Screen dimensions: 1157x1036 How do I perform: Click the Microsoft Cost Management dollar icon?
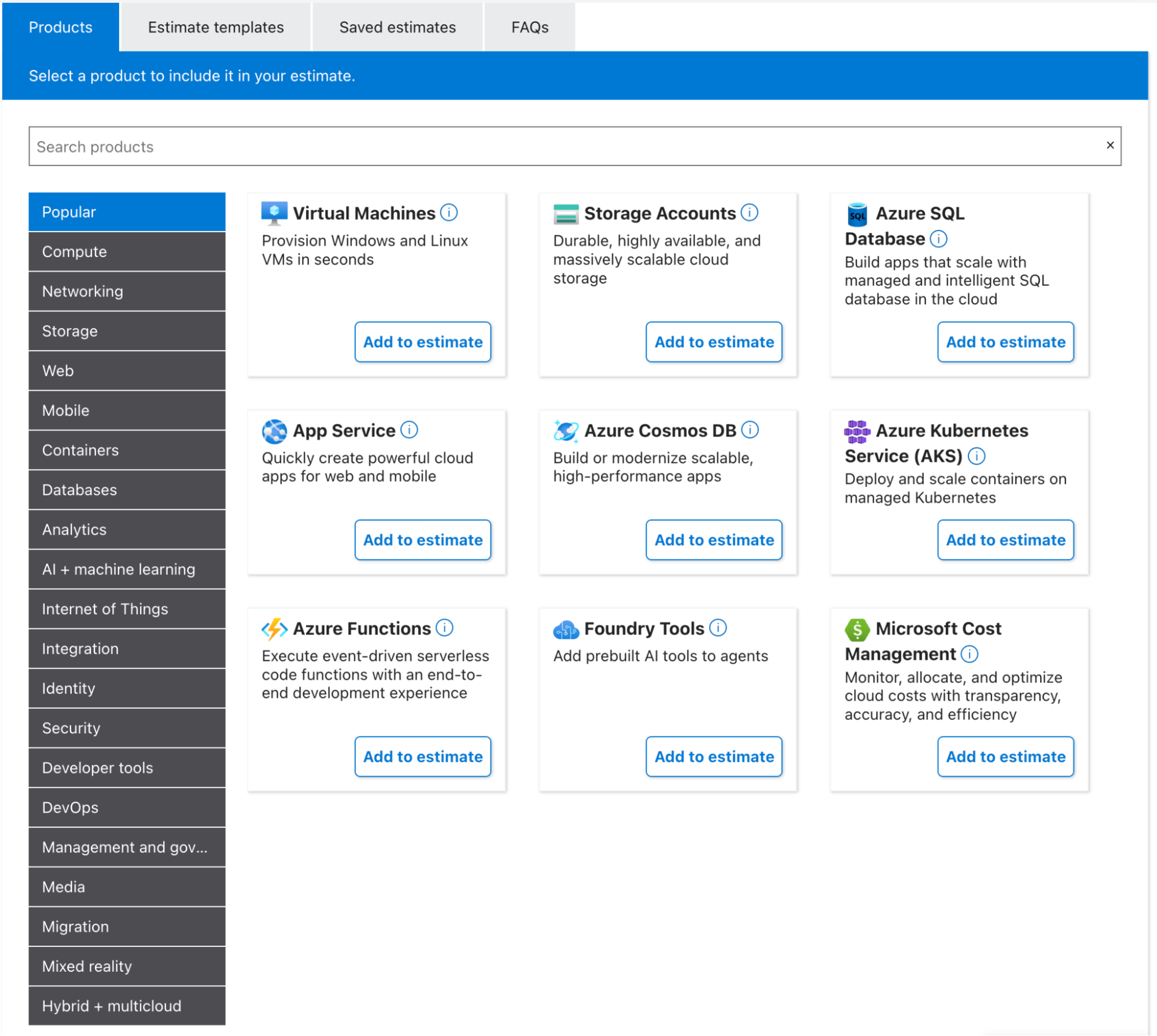[857, 629]
